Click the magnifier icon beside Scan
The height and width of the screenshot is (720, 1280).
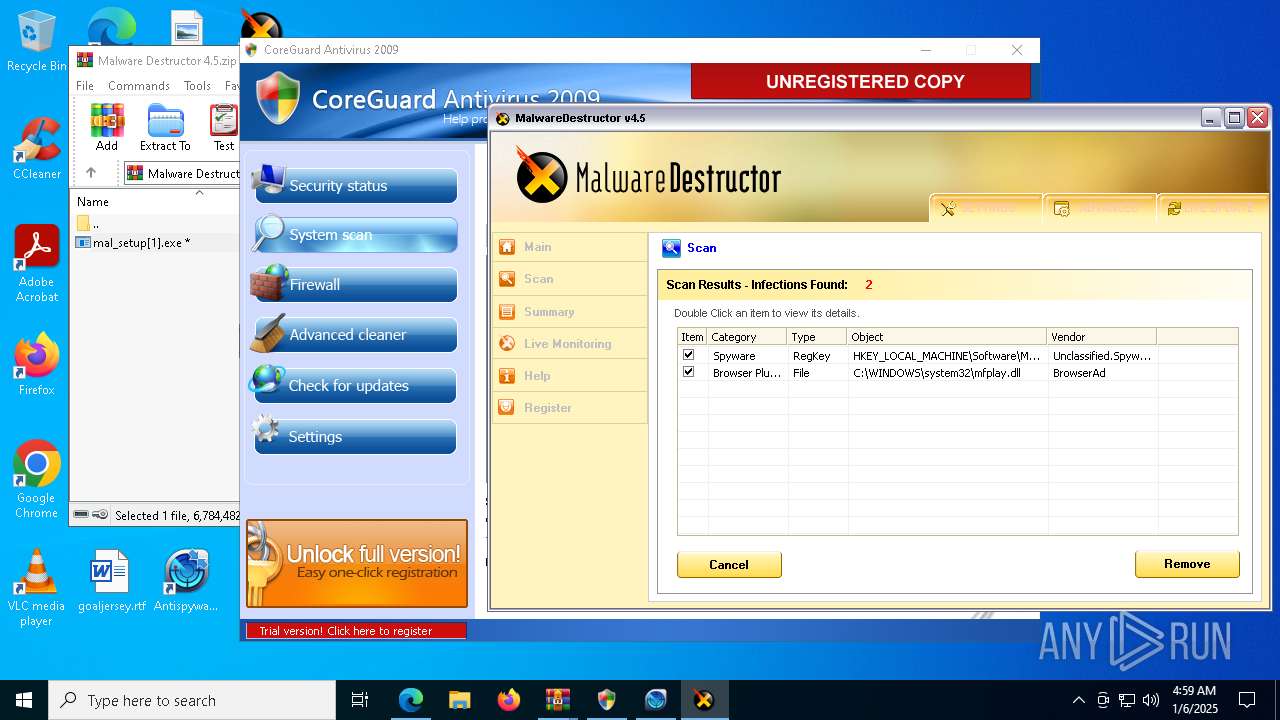click(x=507, y=279)
